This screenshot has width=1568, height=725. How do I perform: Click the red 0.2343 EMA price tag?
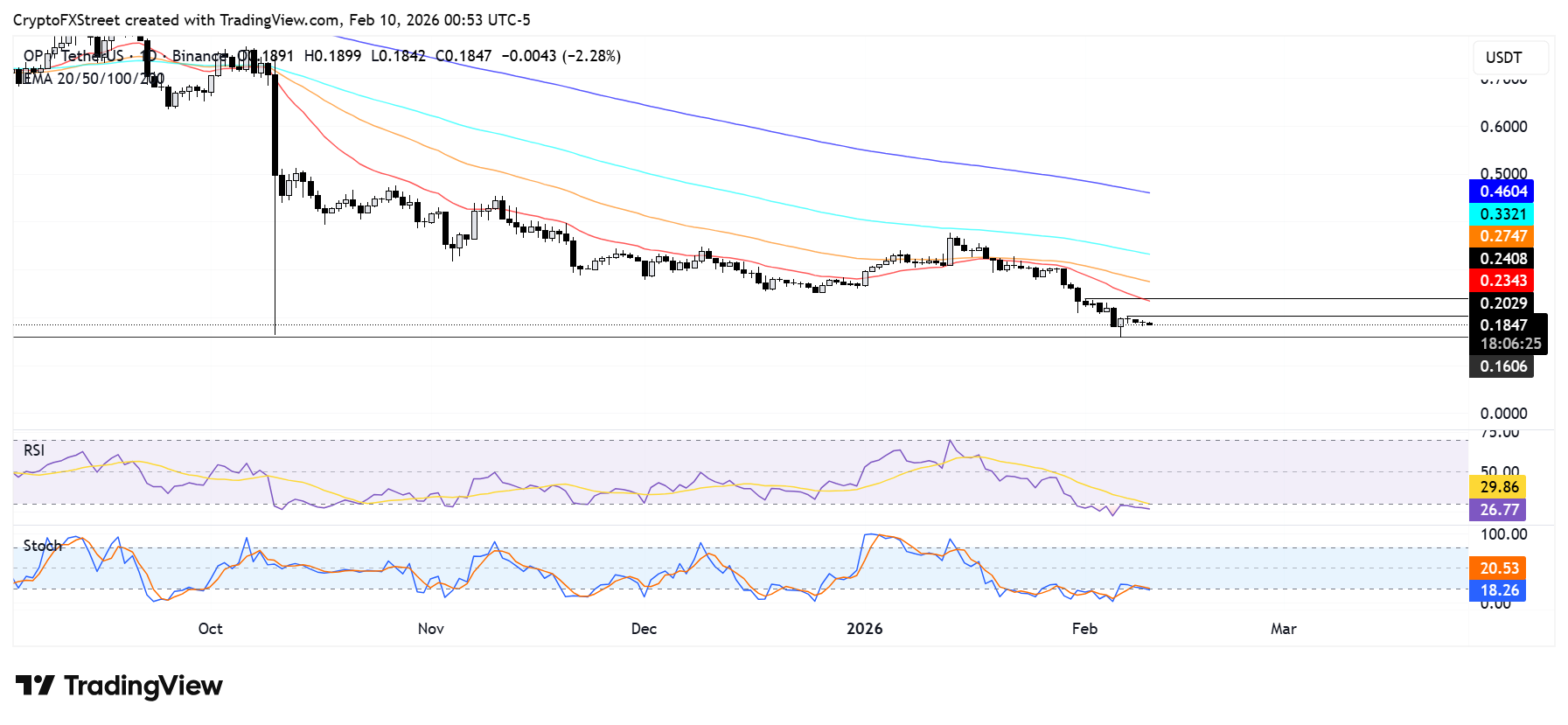1502,281
